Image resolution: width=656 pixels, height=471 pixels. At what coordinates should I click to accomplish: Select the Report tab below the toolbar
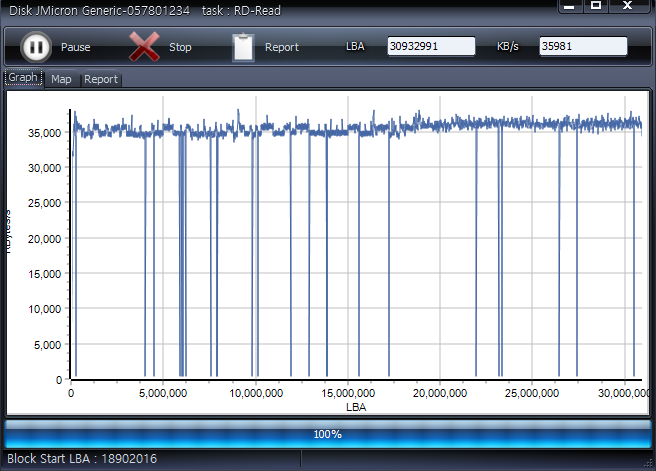coord(100,79)
